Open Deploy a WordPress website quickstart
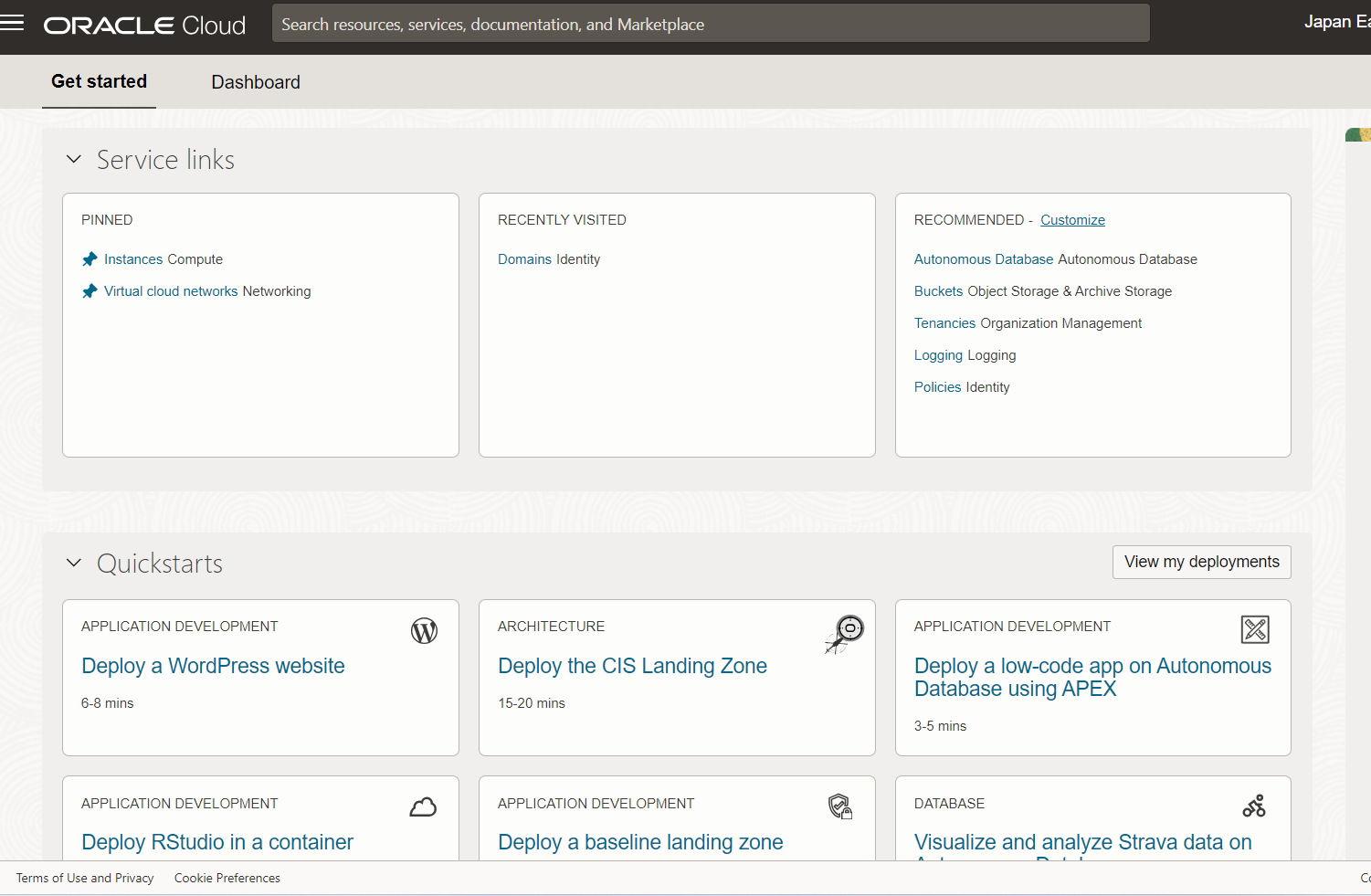This screenshot has height=896, width=1371. (213, 666)
